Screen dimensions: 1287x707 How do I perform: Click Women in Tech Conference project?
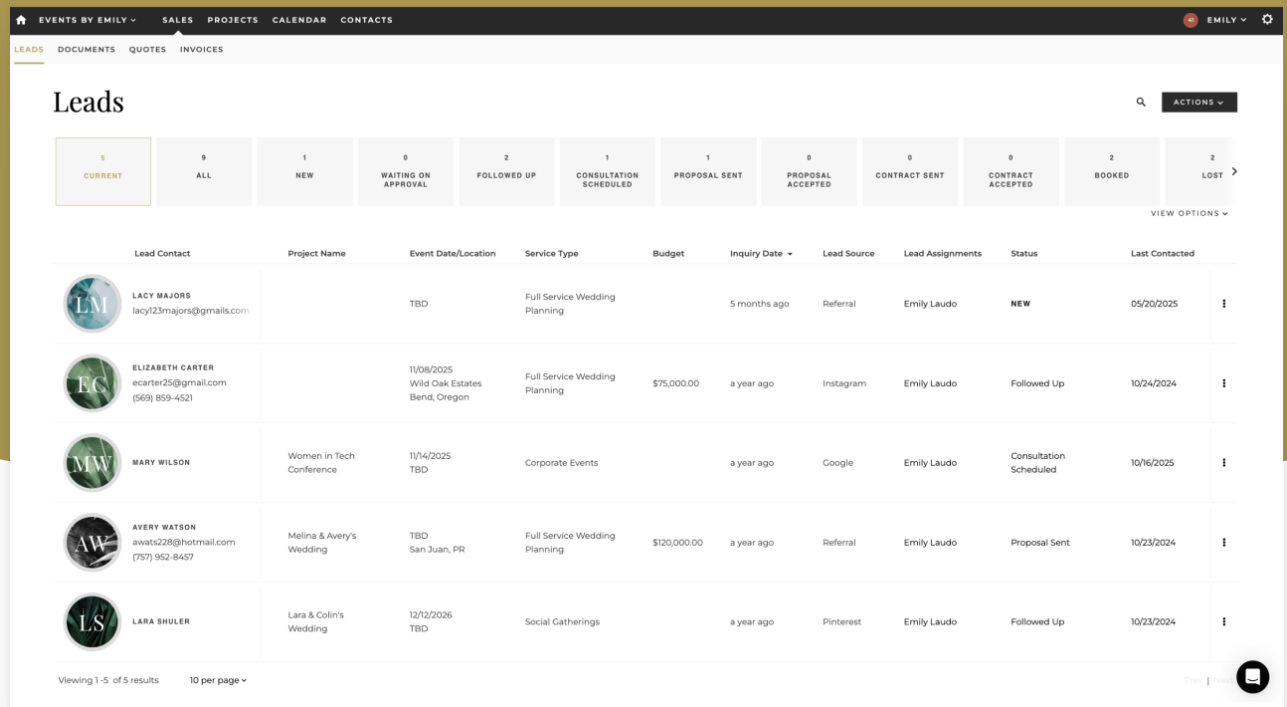[321, 463]
